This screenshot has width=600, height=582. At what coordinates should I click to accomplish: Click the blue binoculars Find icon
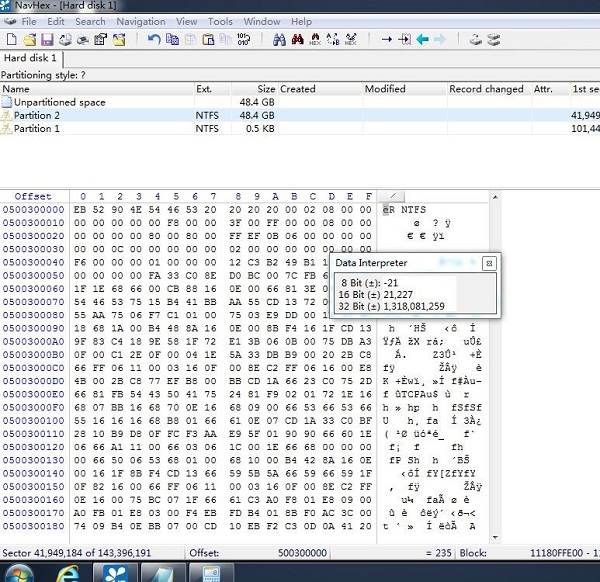pyautogui.click(x=279, y=39)
